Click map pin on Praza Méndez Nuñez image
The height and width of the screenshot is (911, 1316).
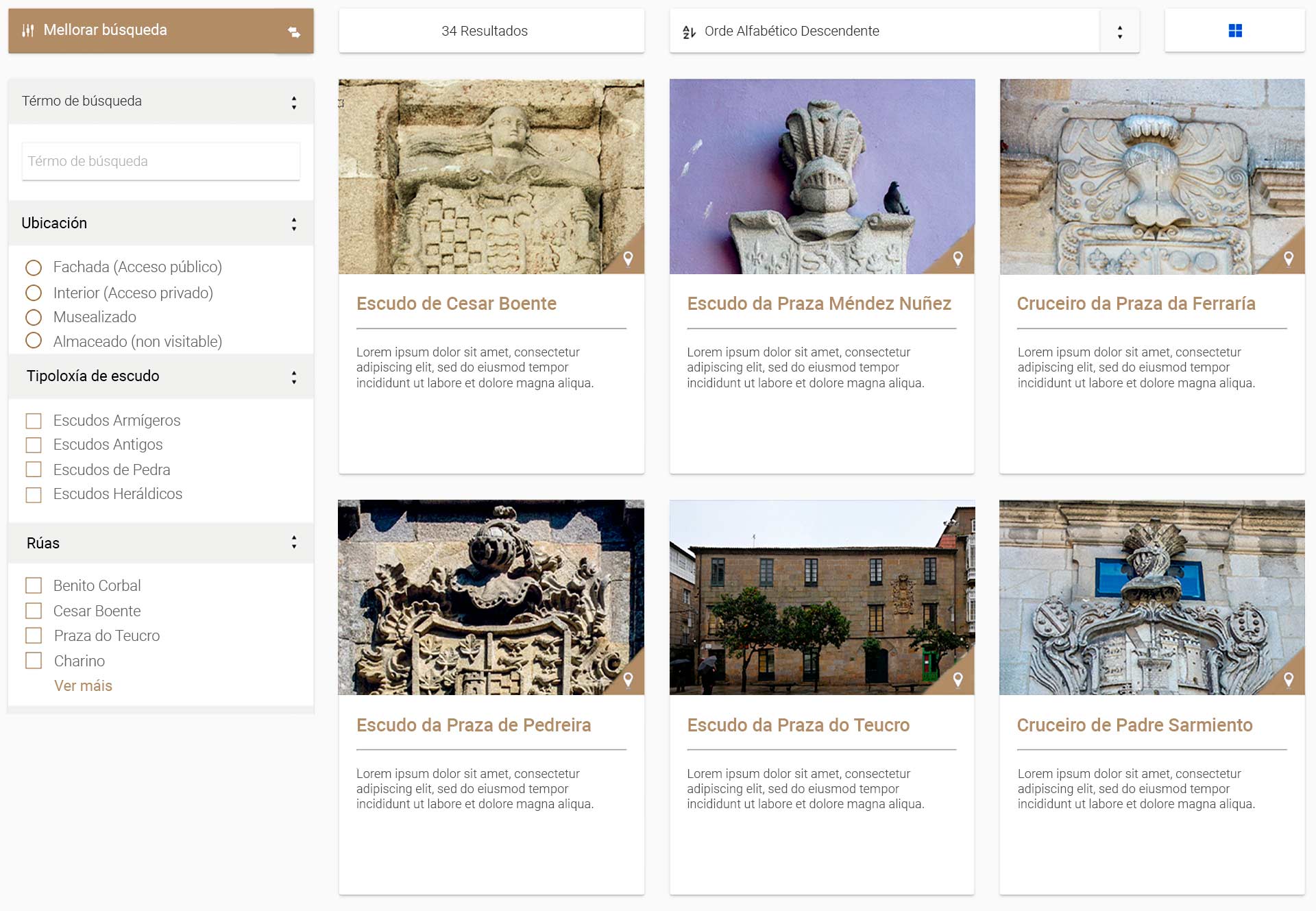tap(958, 258)
